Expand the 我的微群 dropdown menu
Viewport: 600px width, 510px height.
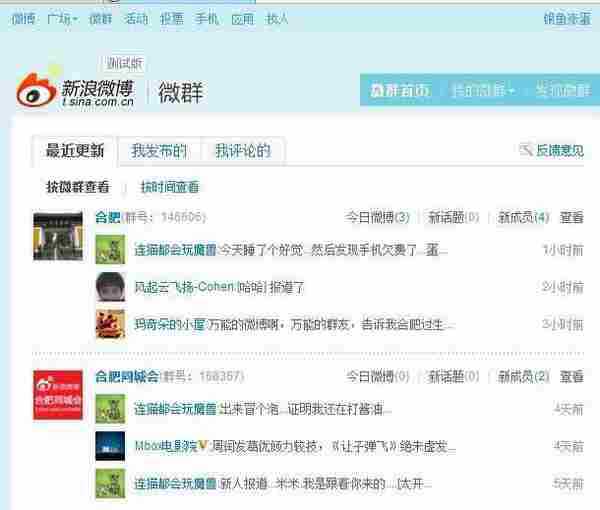(482, 91)
